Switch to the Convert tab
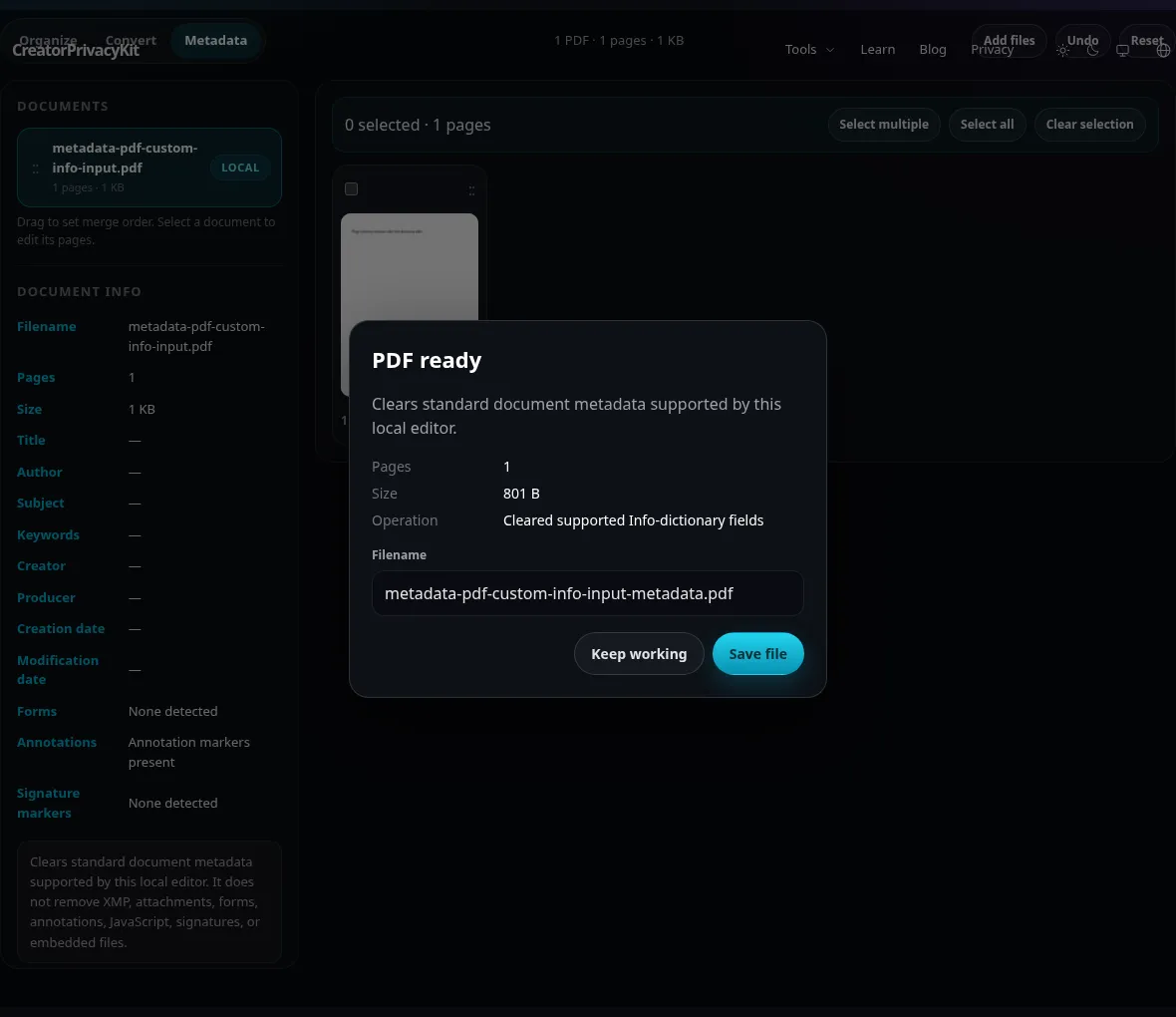 (131, 41)
